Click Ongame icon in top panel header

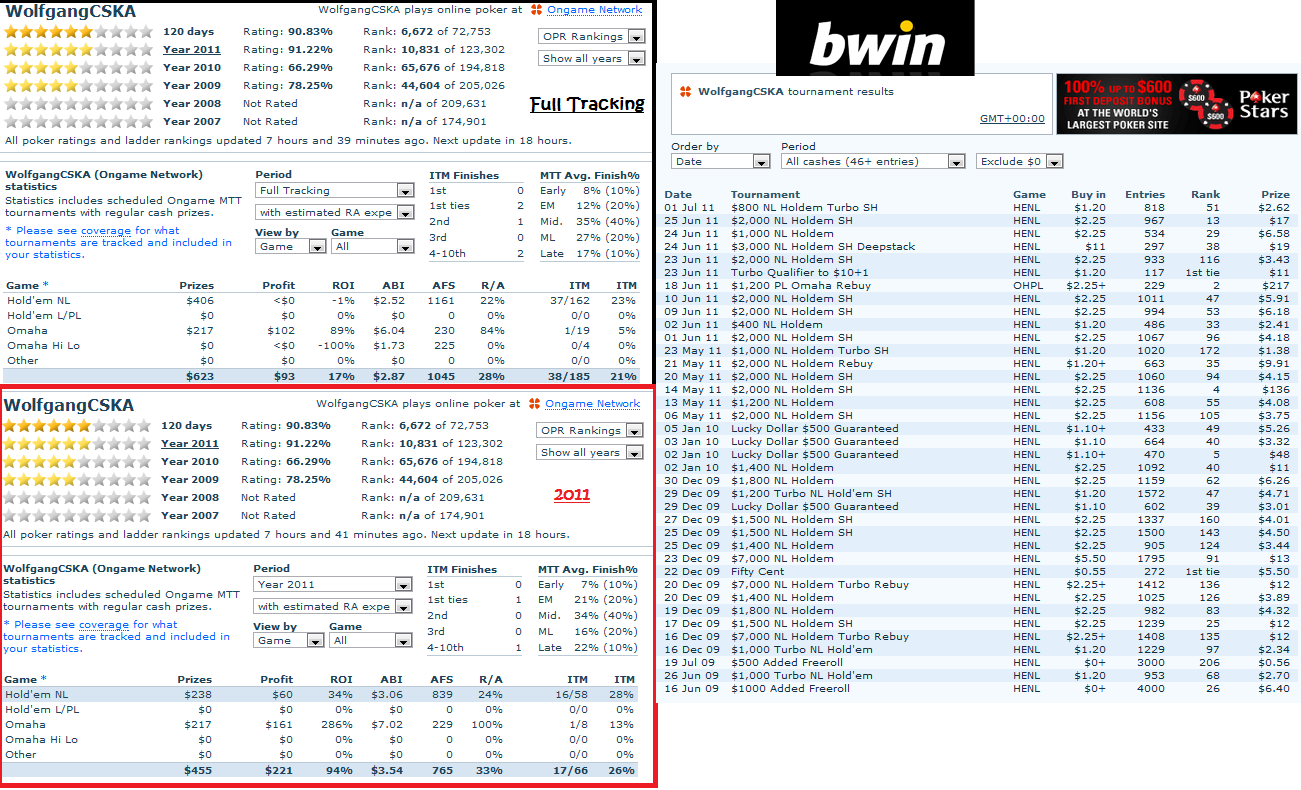coord(537,10)
